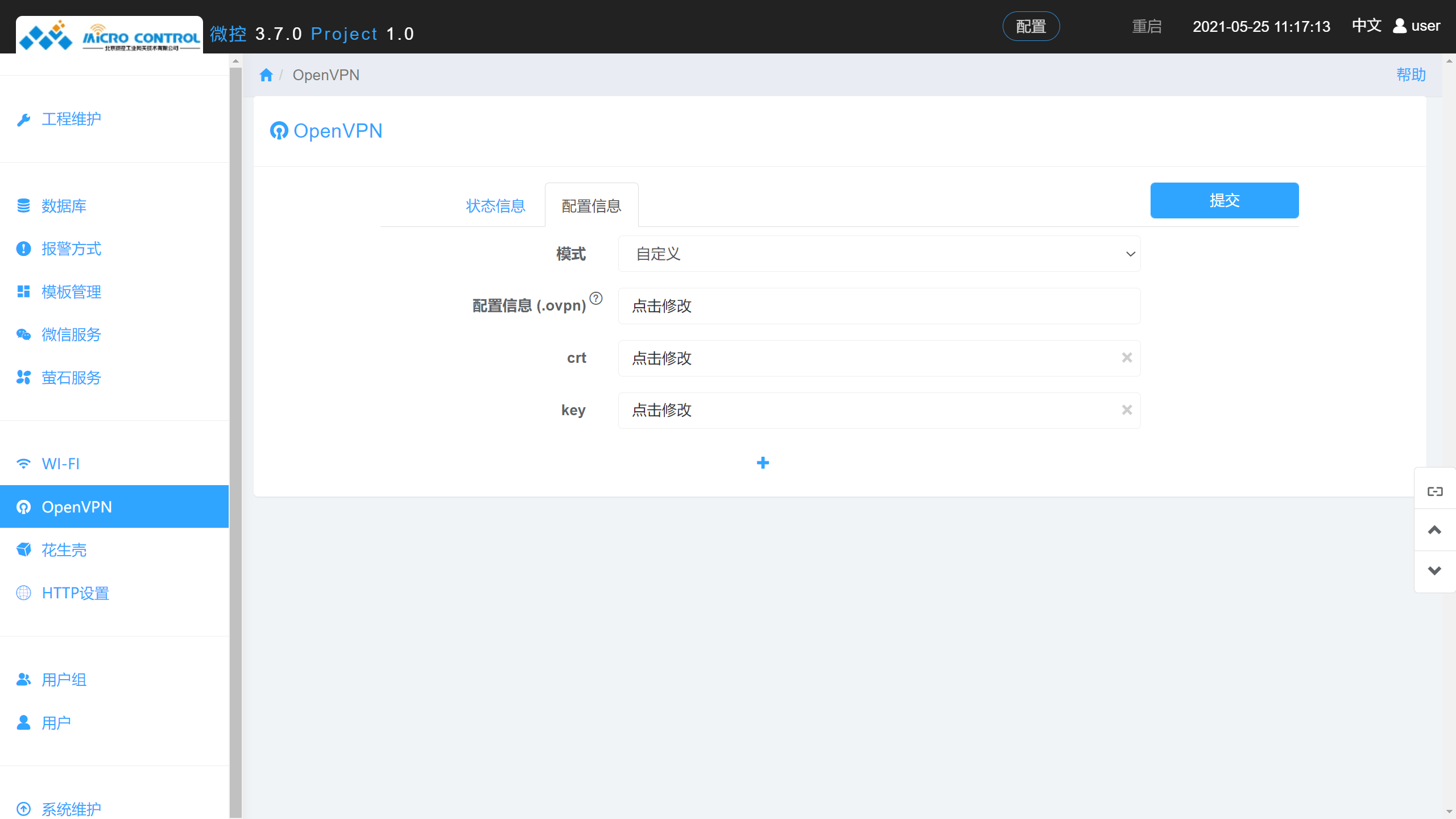Open the 微信服务 WeChat service page
Image resolution: width=1456 pixels, height=819 pixels.
tap(72, 334)
